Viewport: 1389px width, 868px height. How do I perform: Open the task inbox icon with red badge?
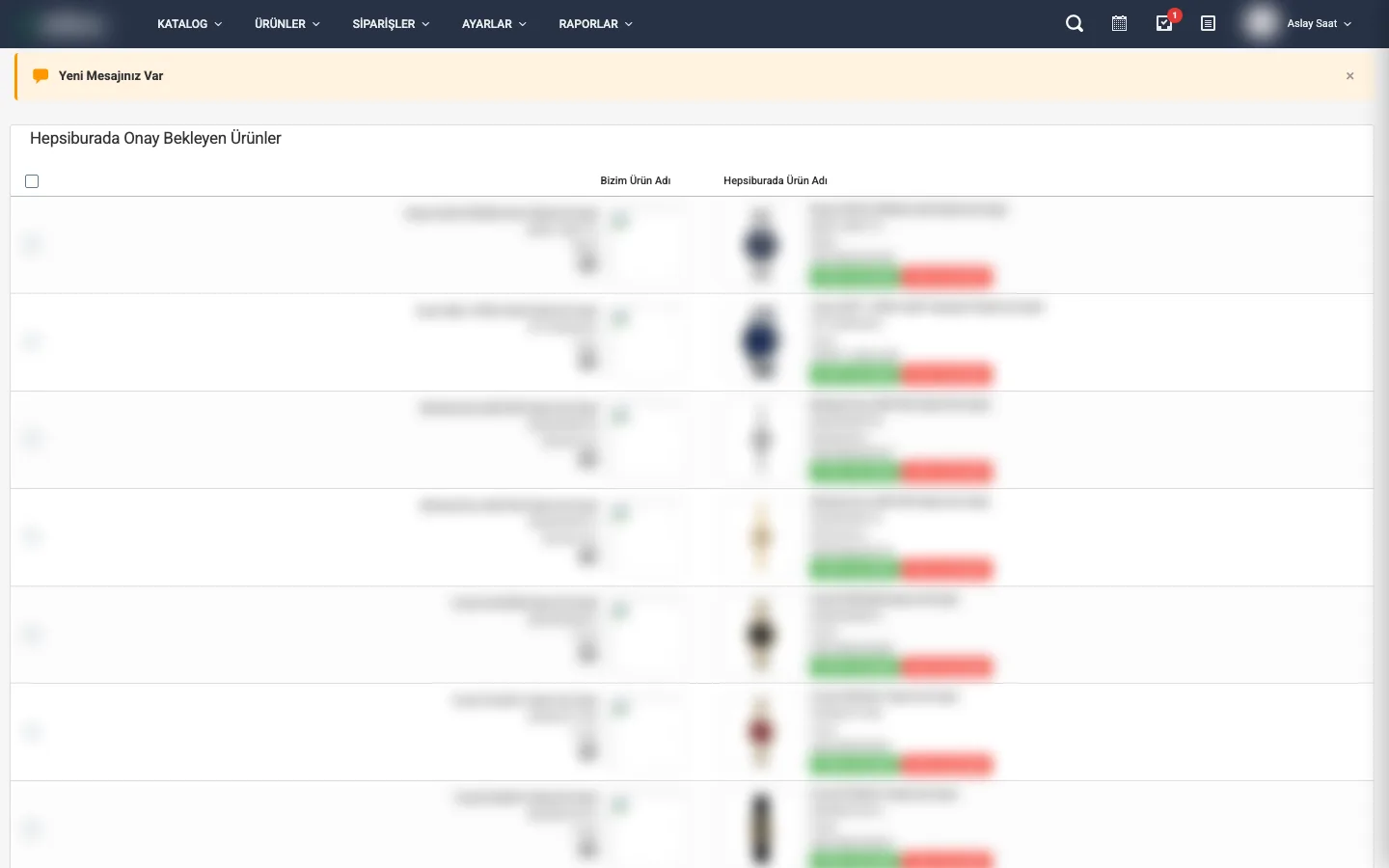tap(1164, 24)
